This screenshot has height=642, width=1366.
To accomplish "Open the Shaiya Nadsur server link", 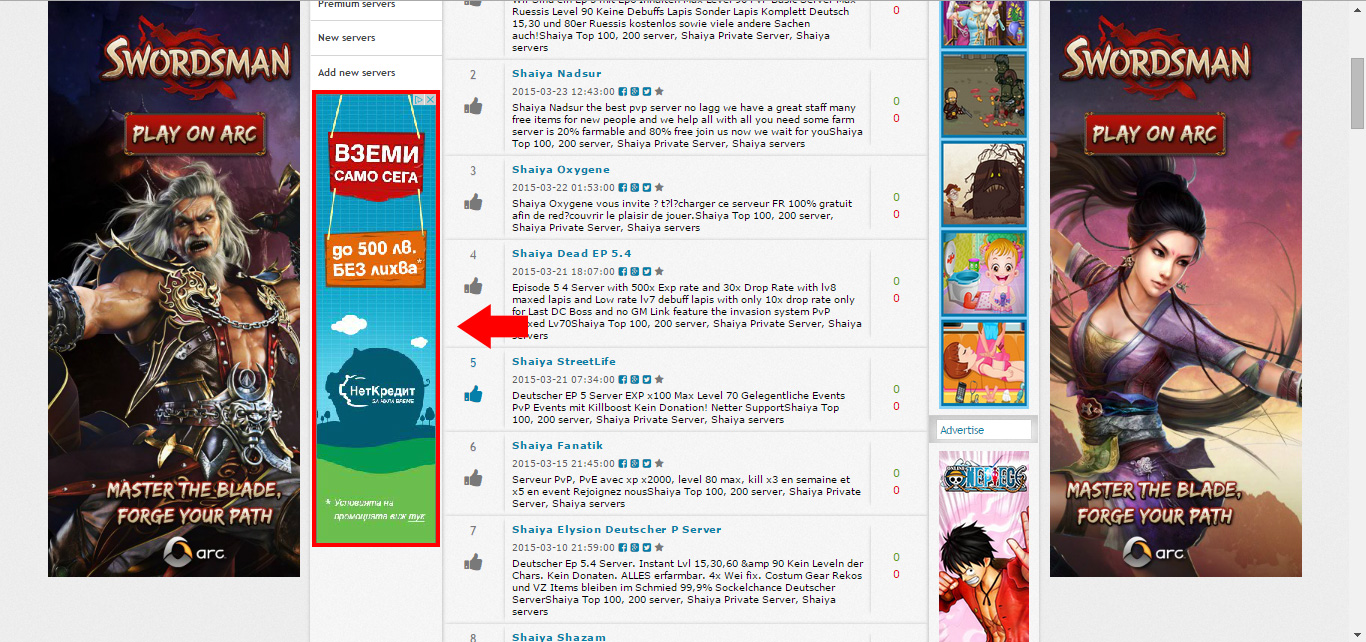I will click(557, 74).
